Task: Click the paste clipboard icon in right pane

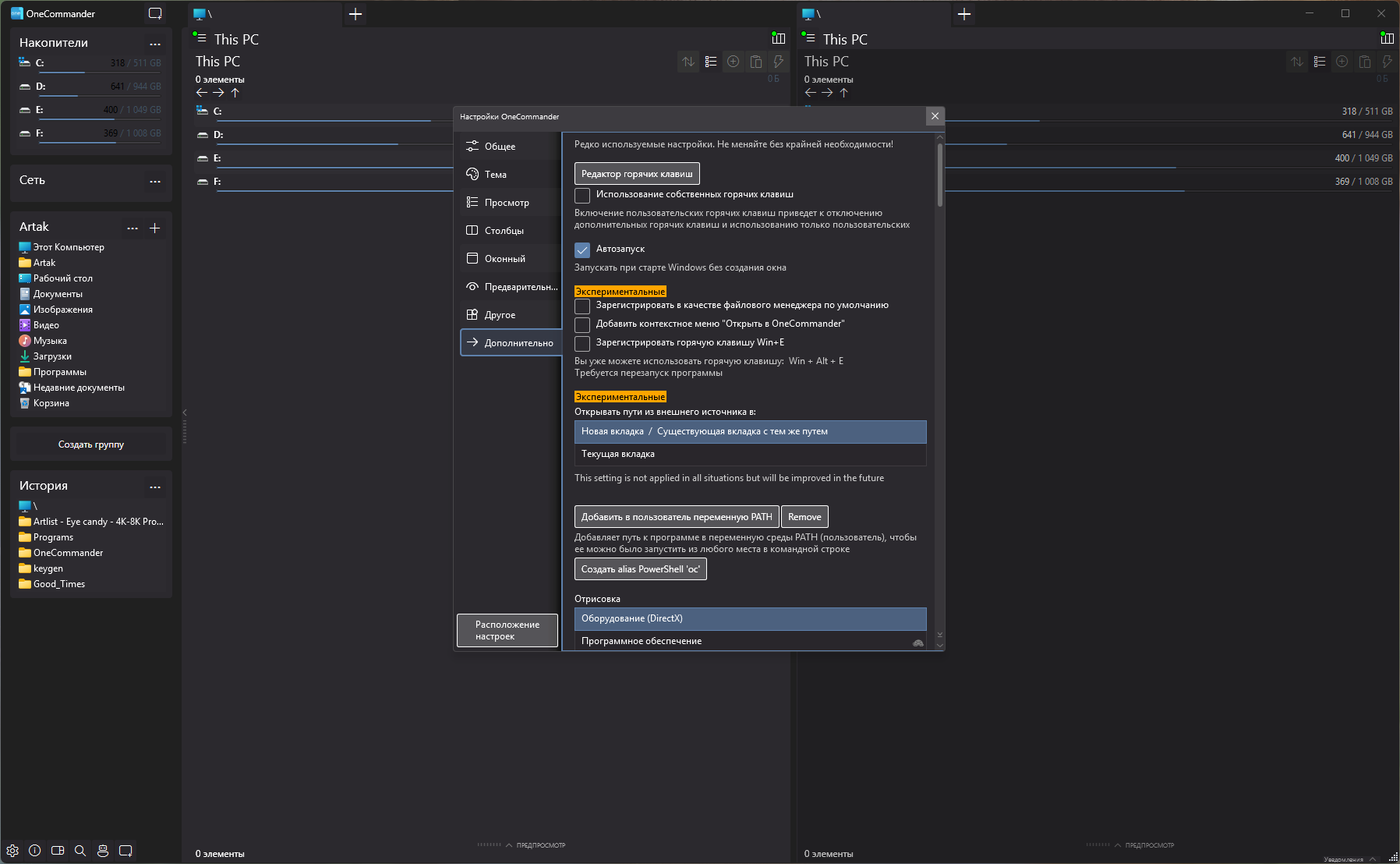Action: 1364,62
